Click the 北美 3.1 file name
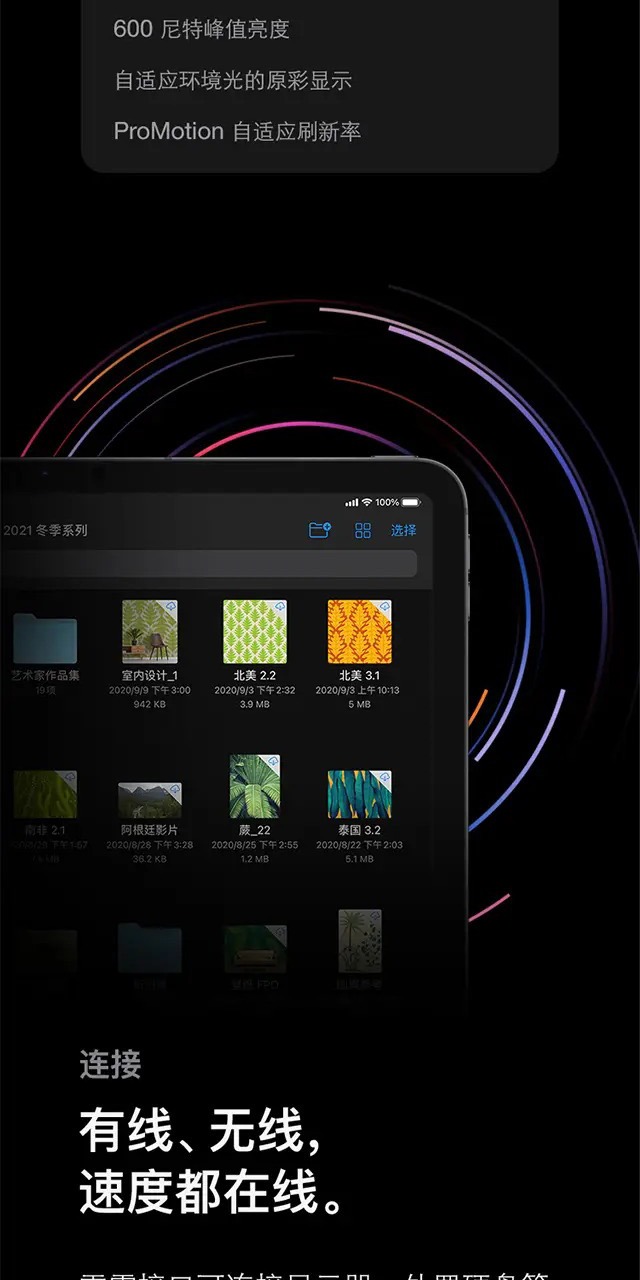The height and width of the screenshot is (1280, 640). [360, 676]
